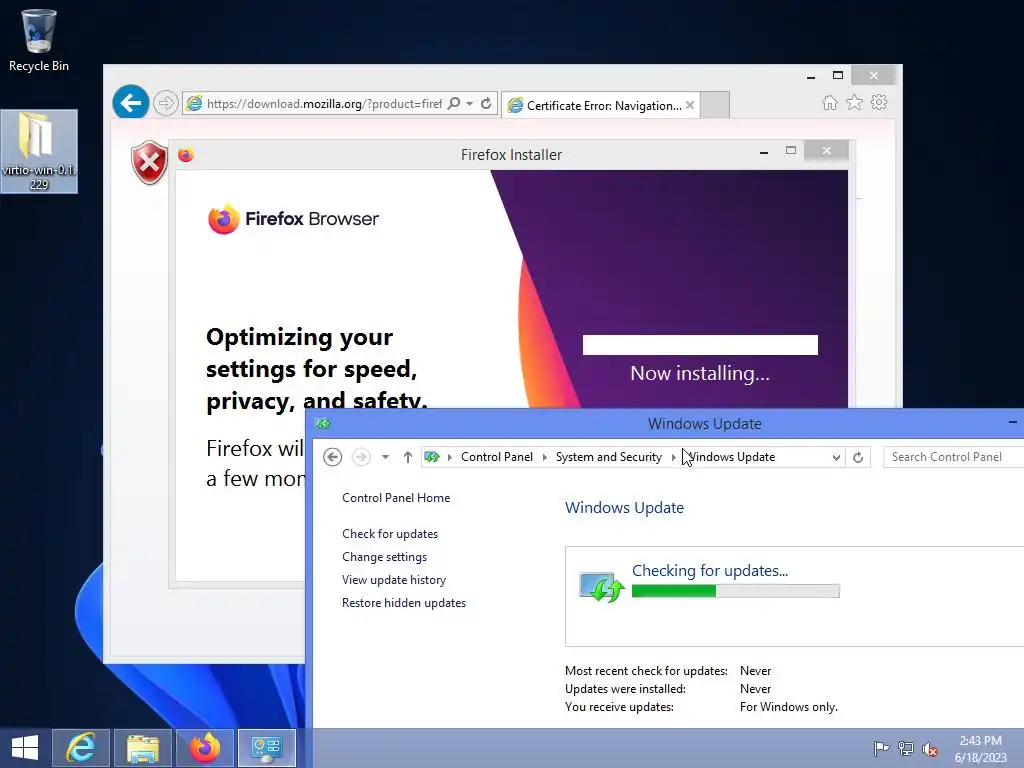This screenshot has width=1024, height=768.
Task: Go back in Windows Update window
Action: pyautogui.click(x=332, y=456)
